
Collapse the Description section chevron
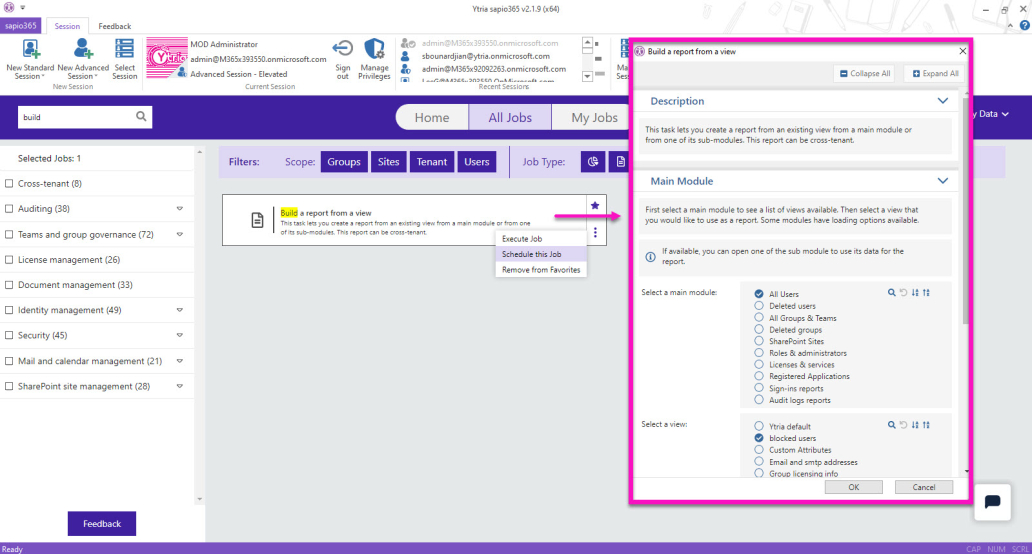(x=942, y=101)
